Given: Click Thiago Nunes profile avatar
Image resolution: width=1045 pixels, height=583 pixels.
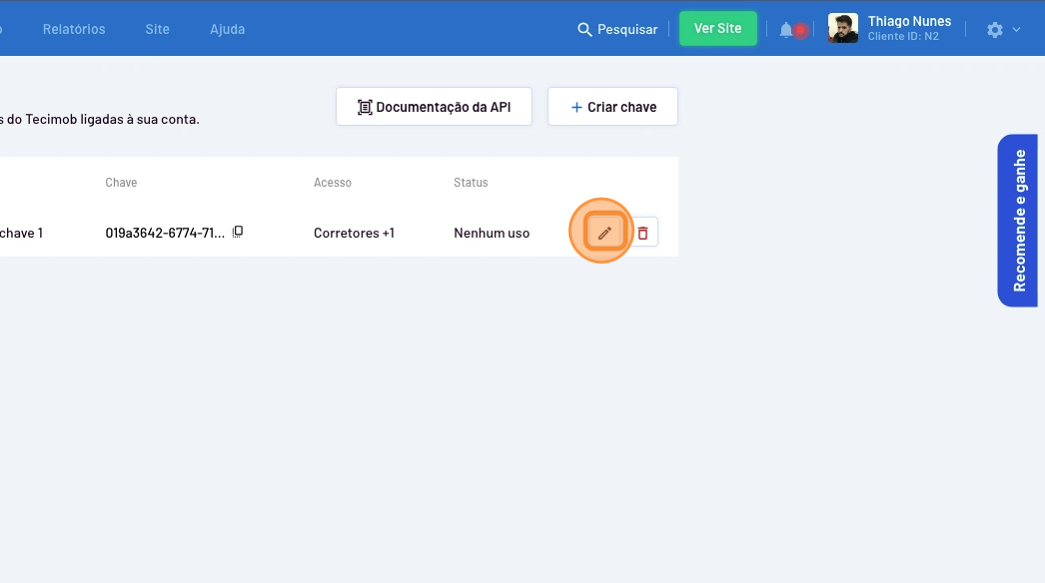Looking at the screenshot, I should coord(843,28).
